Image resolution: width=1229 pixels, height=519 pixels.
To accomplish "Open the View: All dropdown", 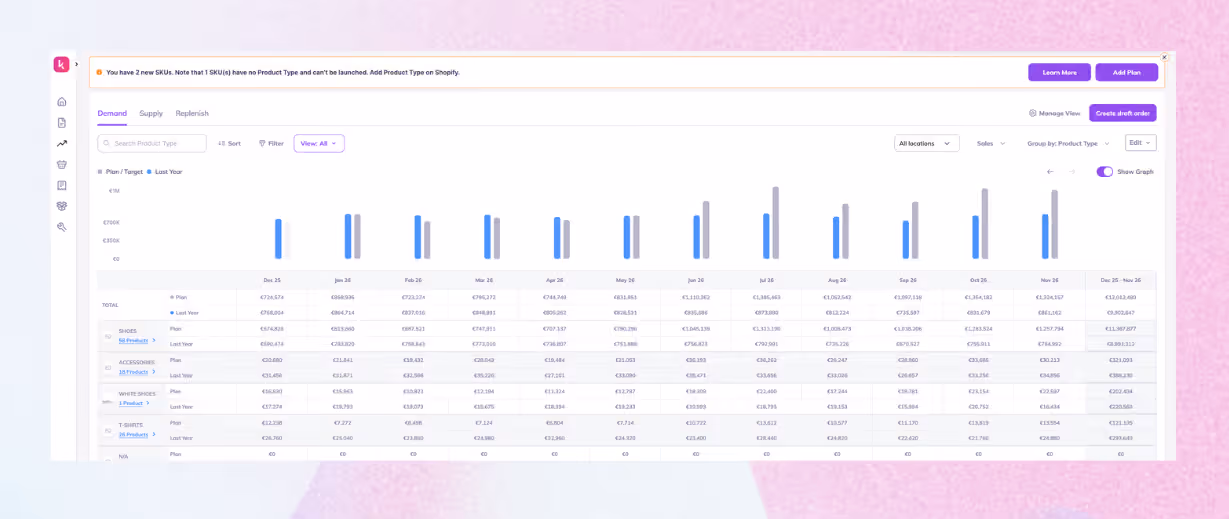I will [319, 143].
